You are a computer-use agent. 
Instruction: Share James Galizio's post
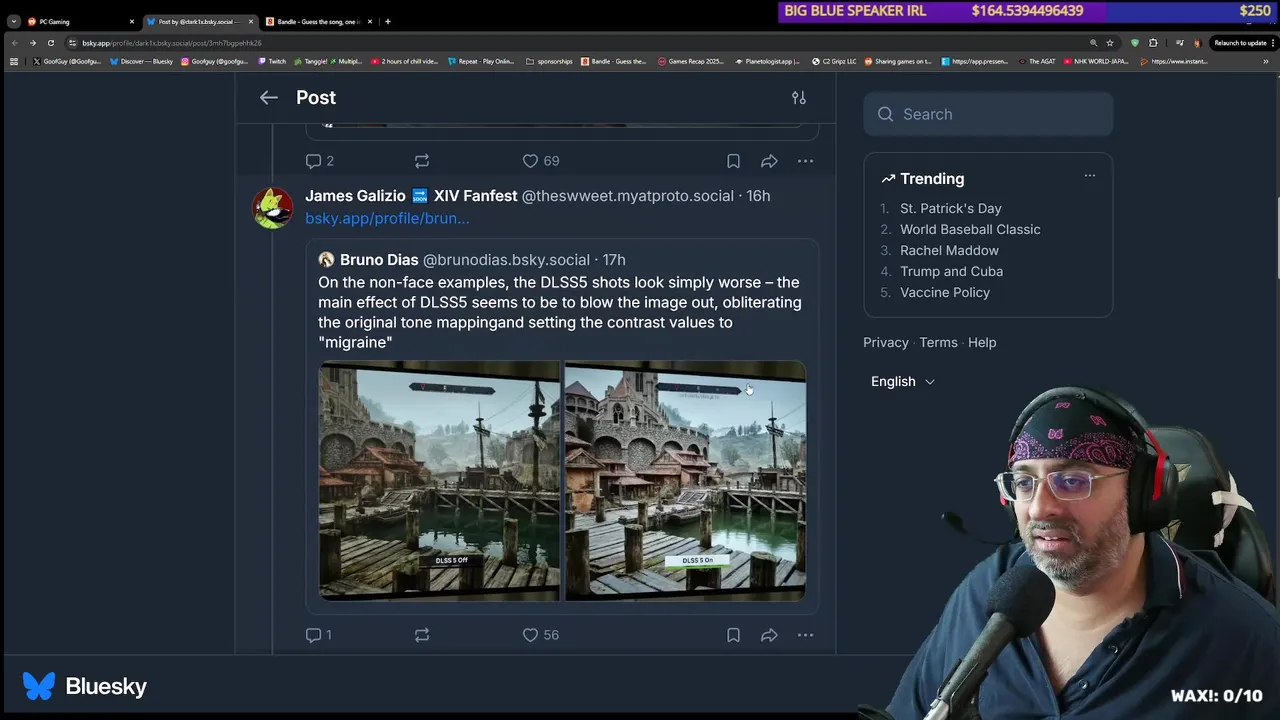pyautogui.click(x=769, y=634)
